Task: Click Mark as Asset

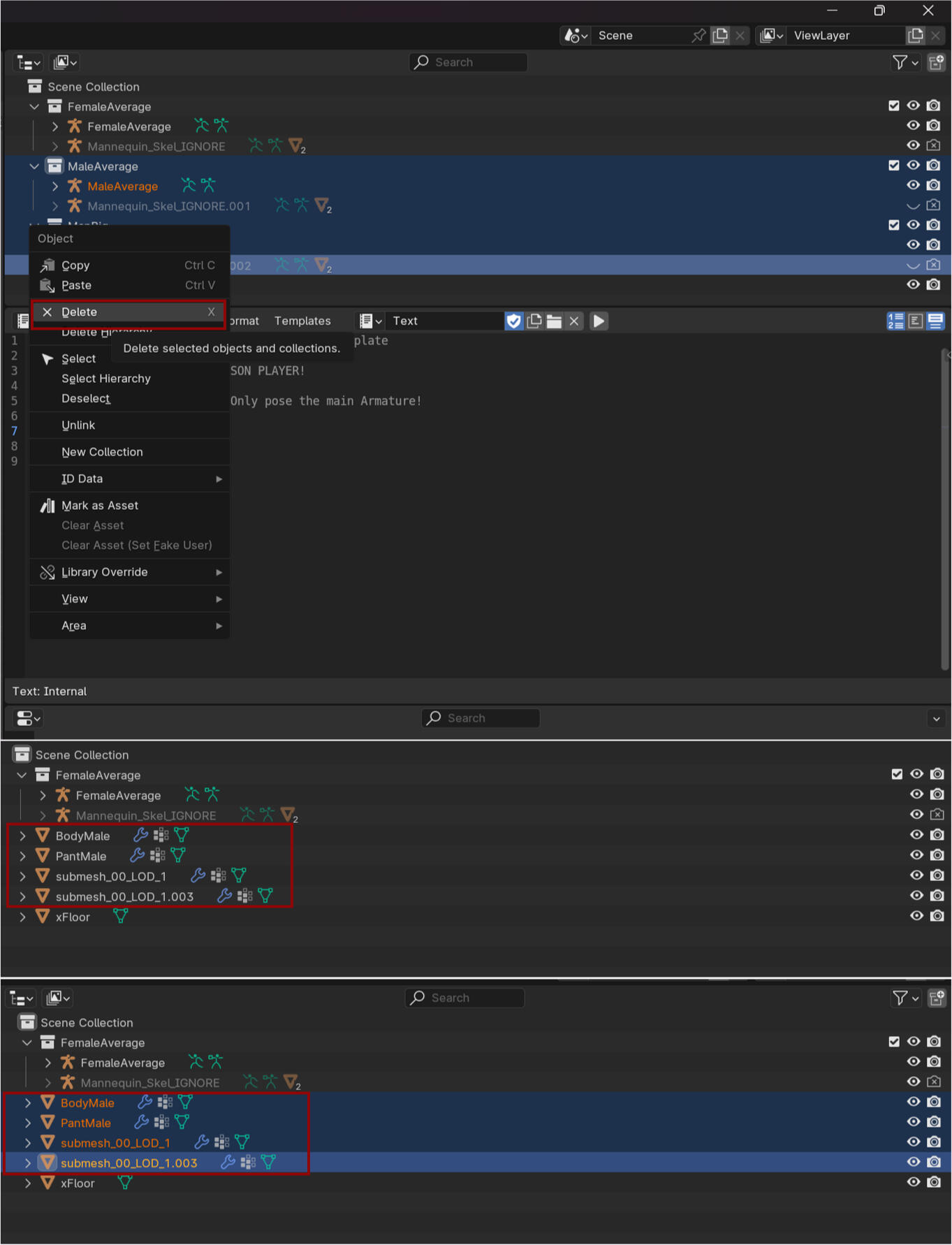Action: tap(100, 505)
